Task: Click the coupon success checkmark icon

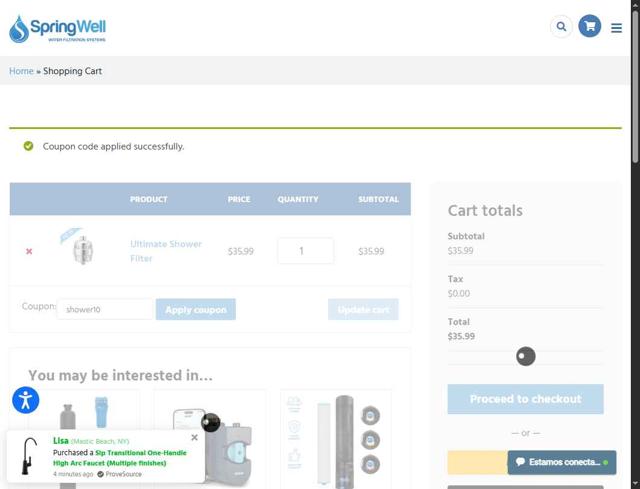Action: 28,146
